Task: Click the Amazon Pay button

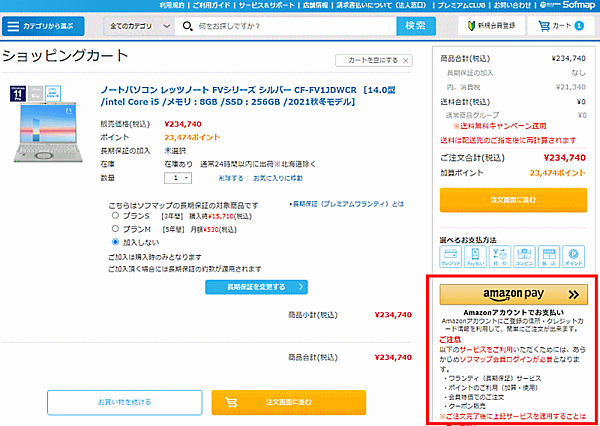Action: 513,296
